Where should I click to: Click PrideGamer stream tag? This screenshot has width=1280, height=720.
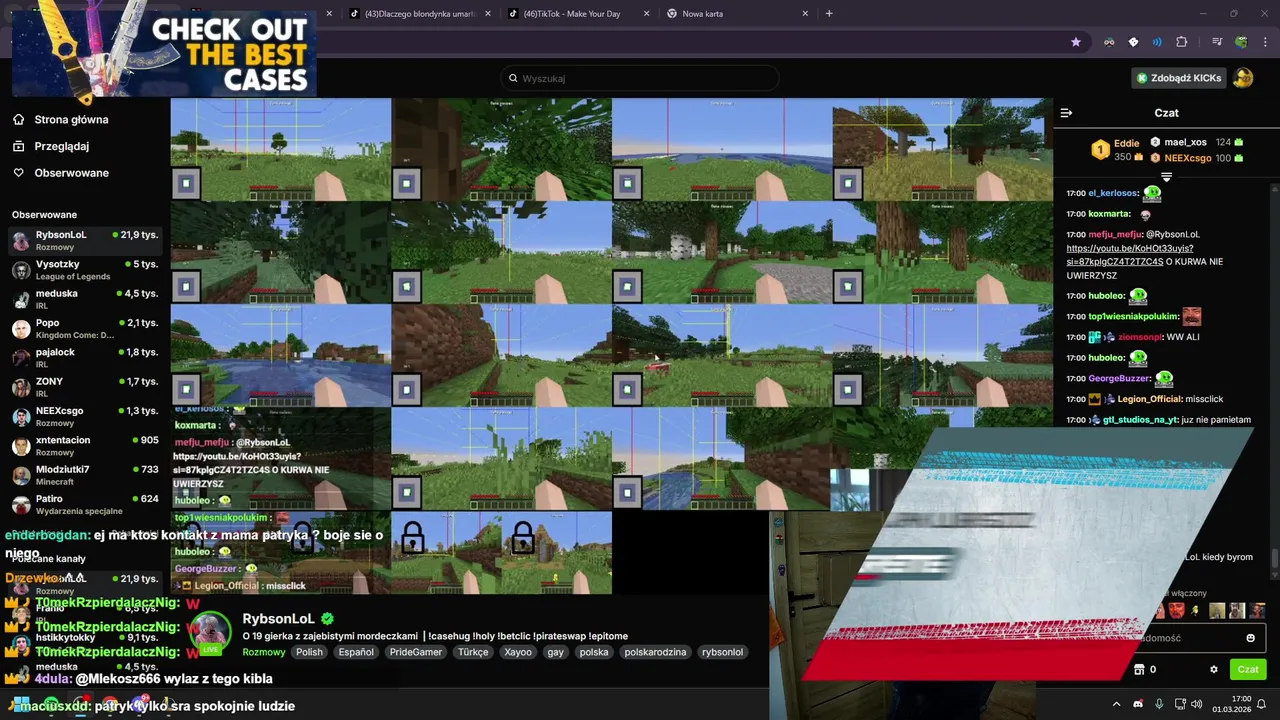415,652
